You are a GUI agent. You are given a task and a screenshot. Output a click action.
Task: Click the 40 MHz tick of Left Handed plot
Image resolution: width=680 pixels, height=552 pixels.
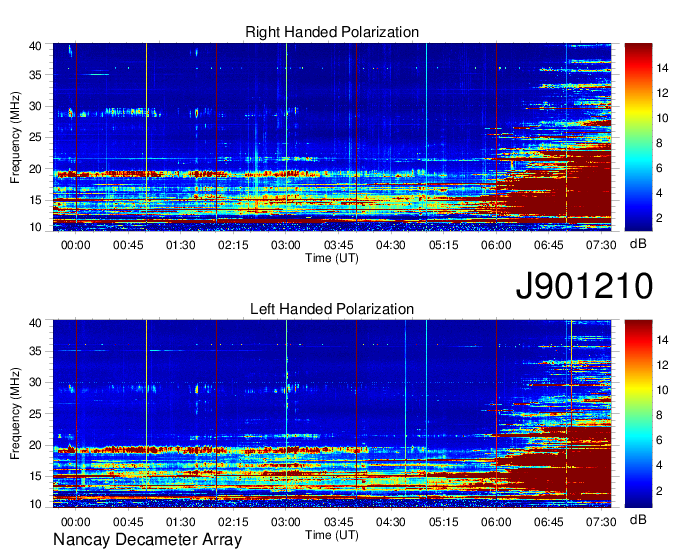click(x=35, y=323)
